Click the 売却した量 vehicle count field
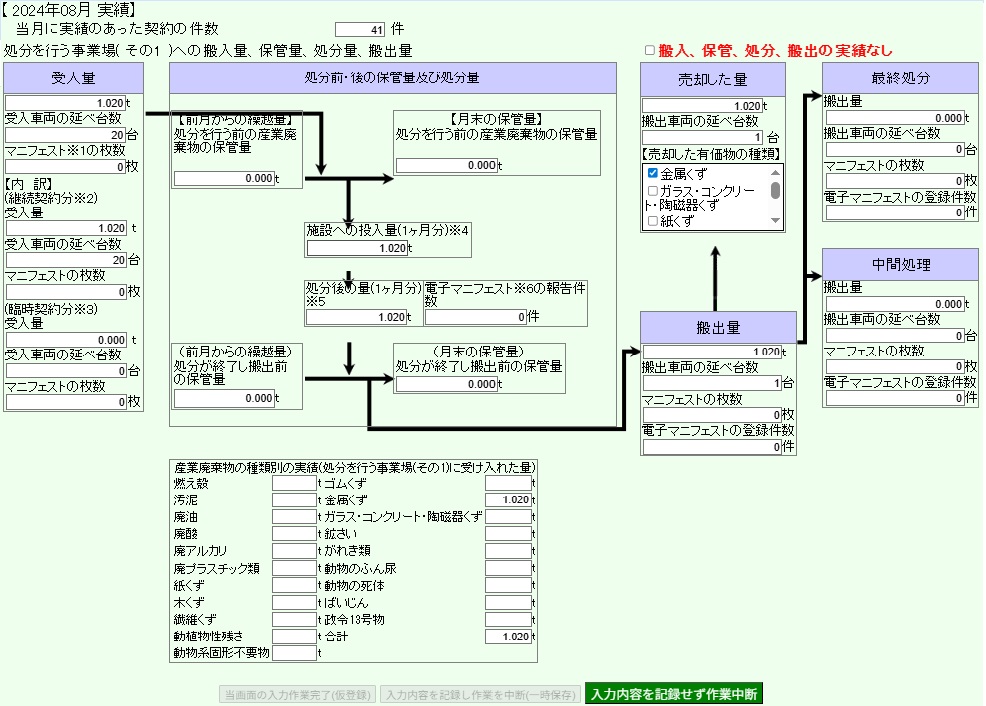 [703, 137]
